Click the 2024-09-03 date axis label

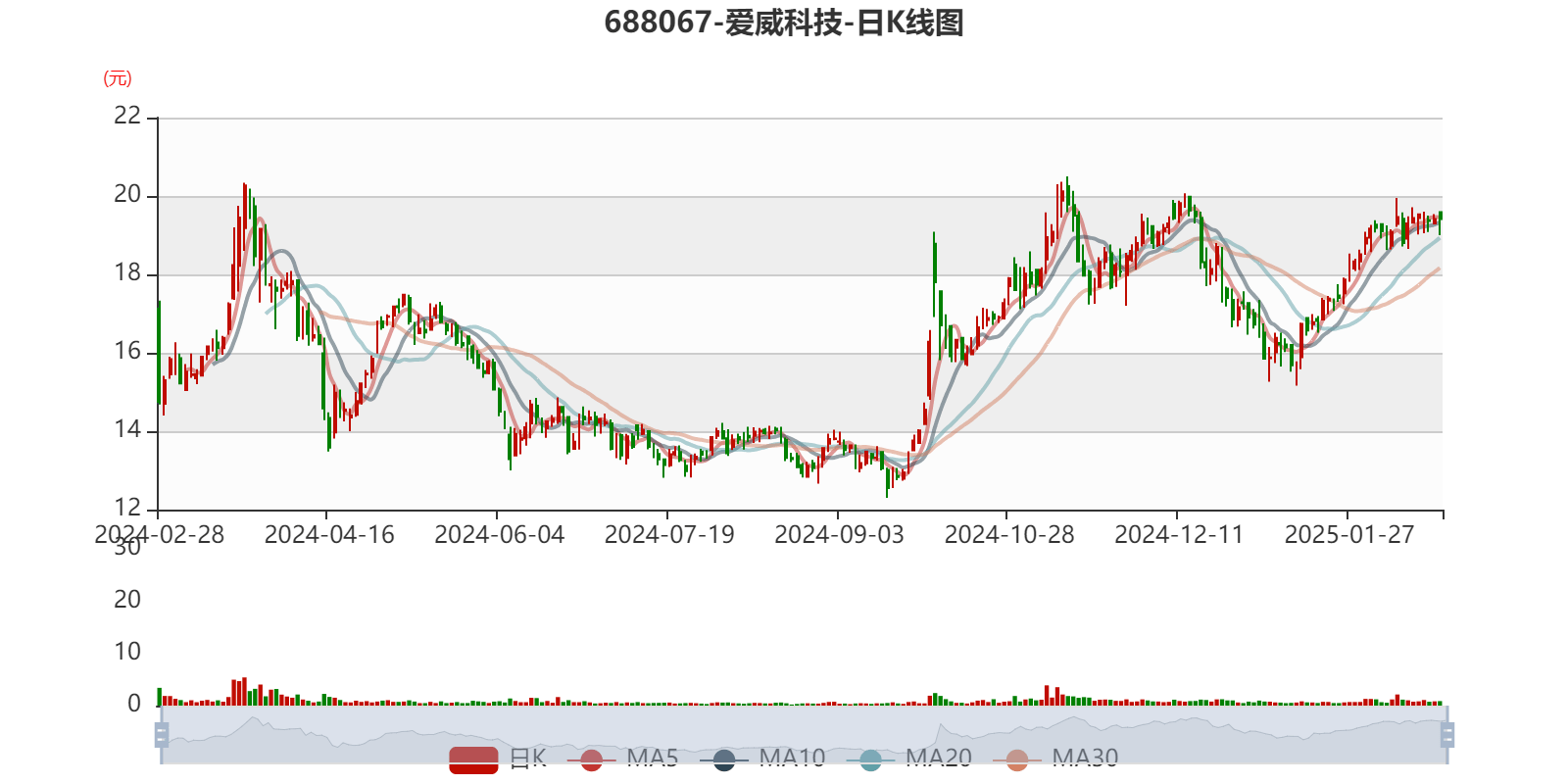click(x=840, y=535)
